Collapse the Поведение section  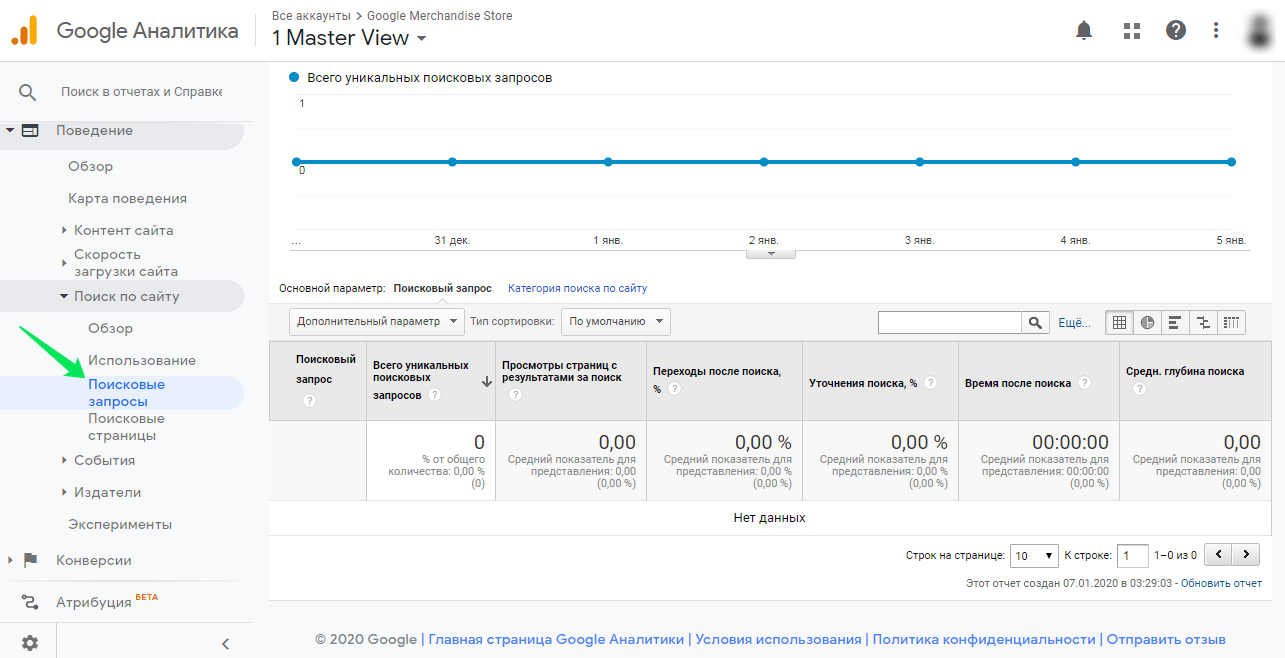click(x=10, y=130)
